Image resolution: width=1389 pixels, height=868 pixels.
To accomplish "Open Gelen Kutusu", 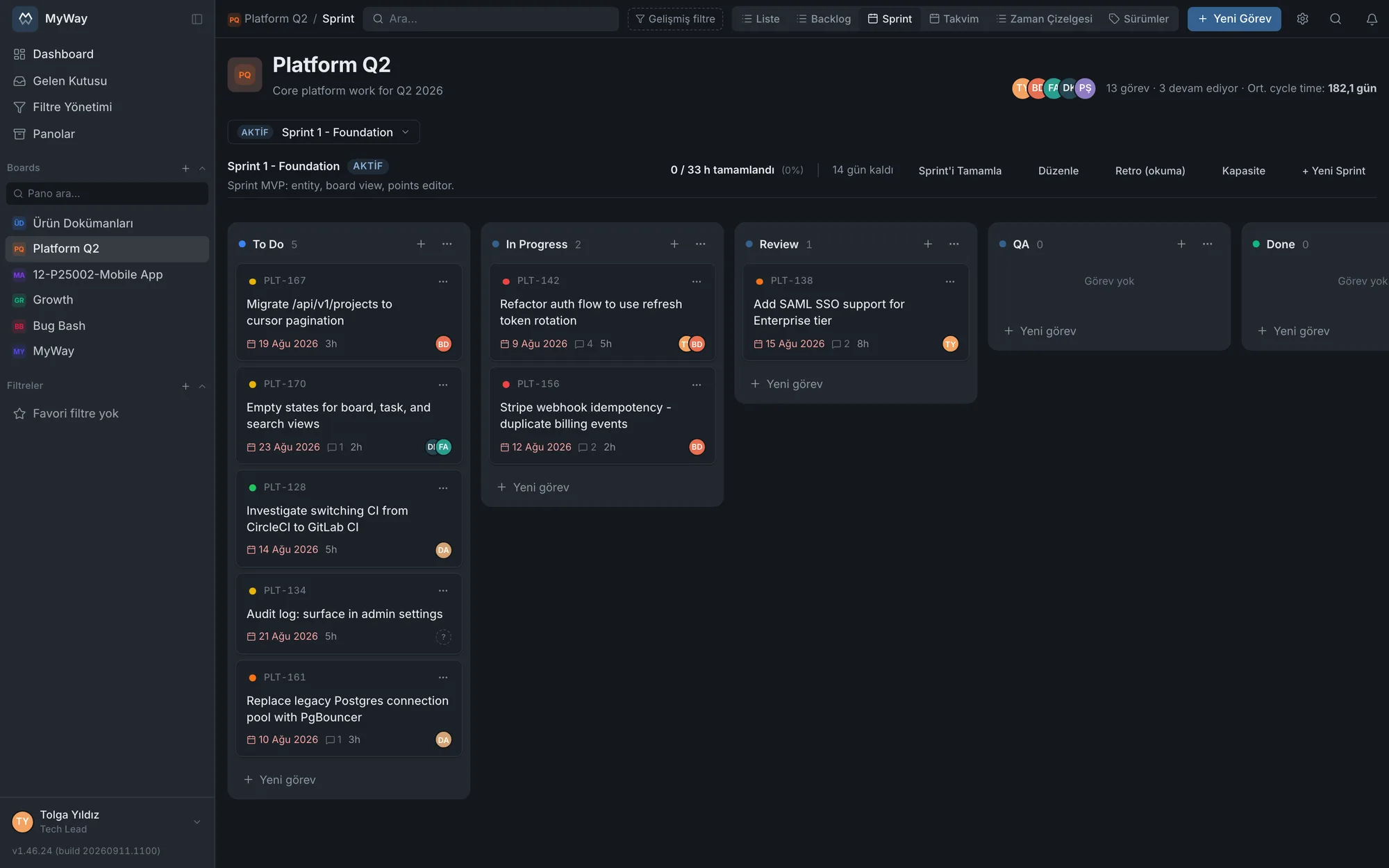I will [x=107, y=81].
